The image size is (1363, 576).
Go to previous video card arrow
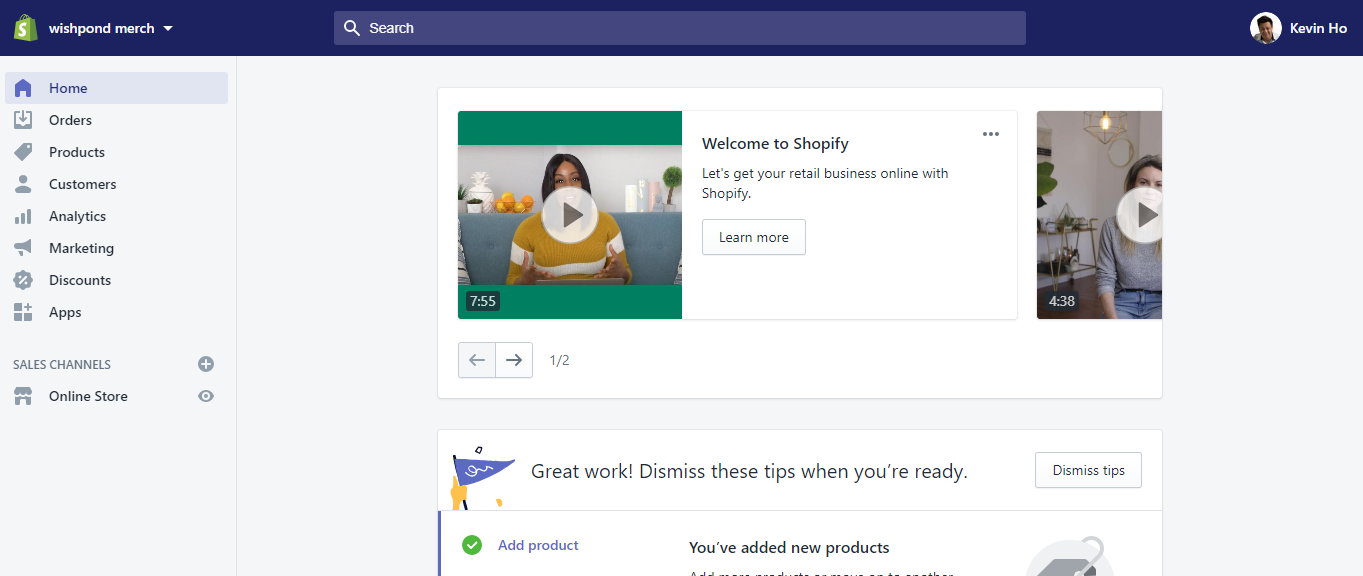click(477, 360)
